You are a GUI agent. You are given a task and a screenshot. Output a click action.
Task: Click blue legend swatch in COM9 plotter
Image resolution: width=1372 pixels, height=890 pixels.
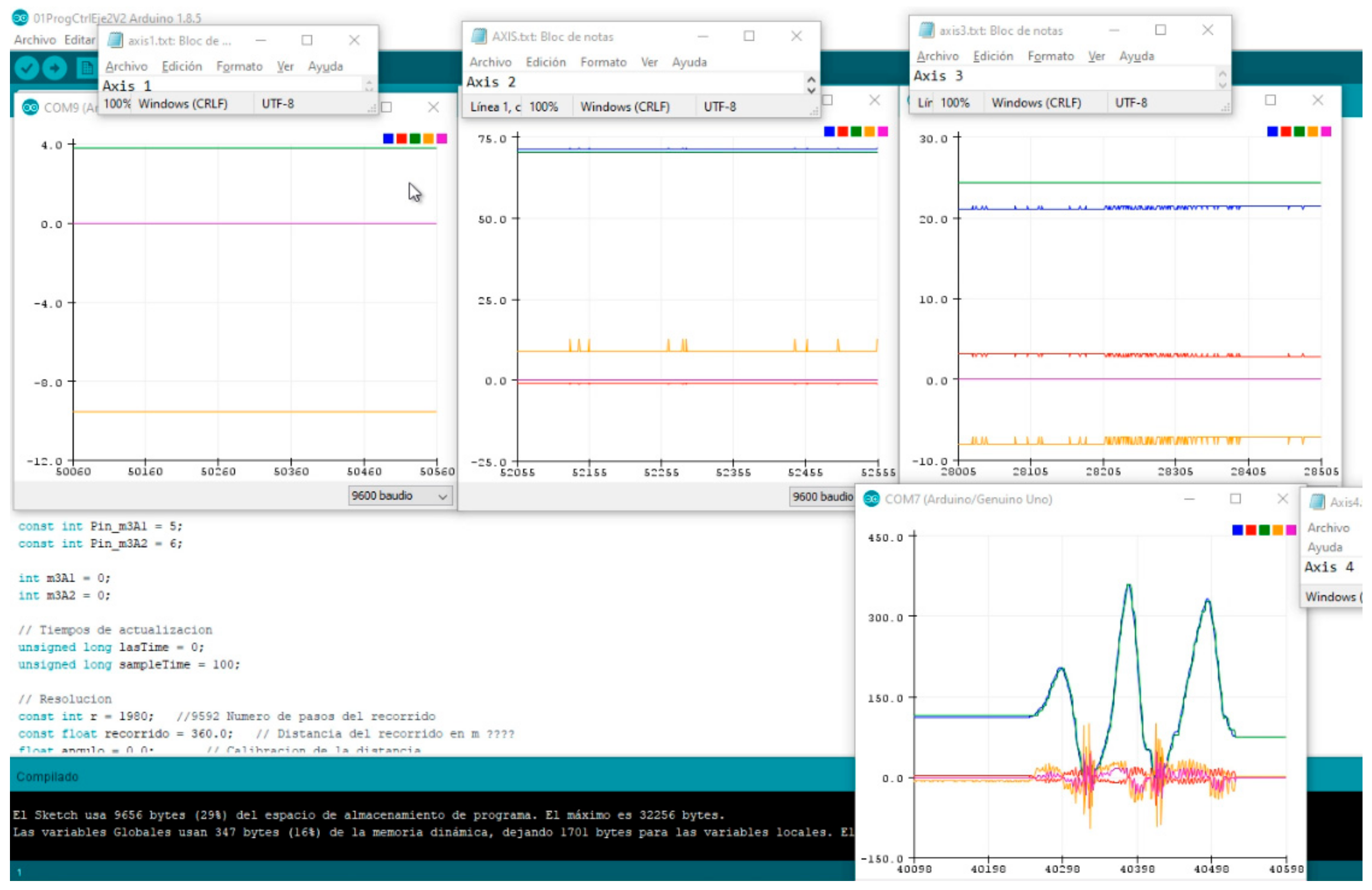388,138
